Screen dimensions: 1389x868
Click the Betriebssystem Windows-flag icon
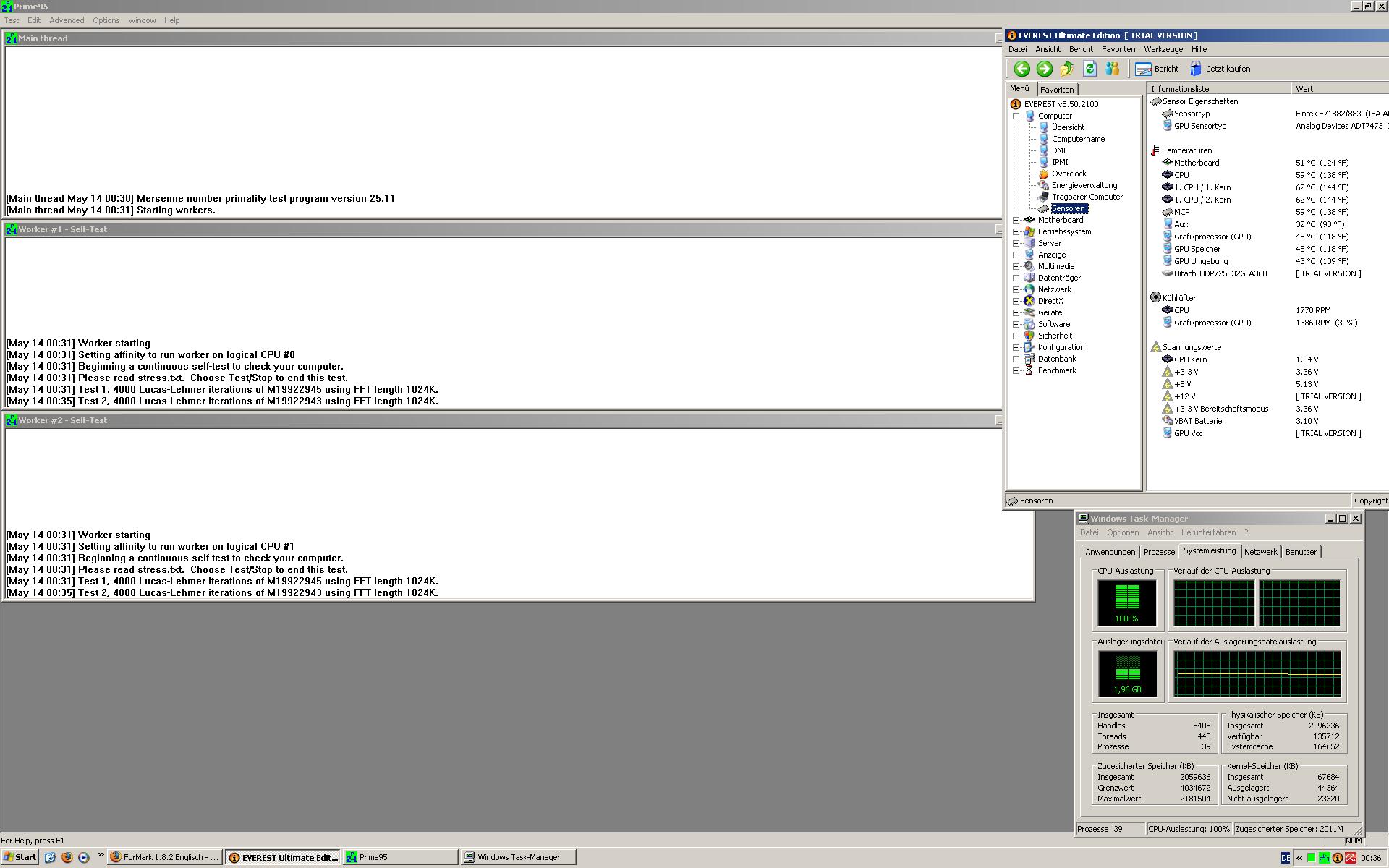pos(1029,231)
